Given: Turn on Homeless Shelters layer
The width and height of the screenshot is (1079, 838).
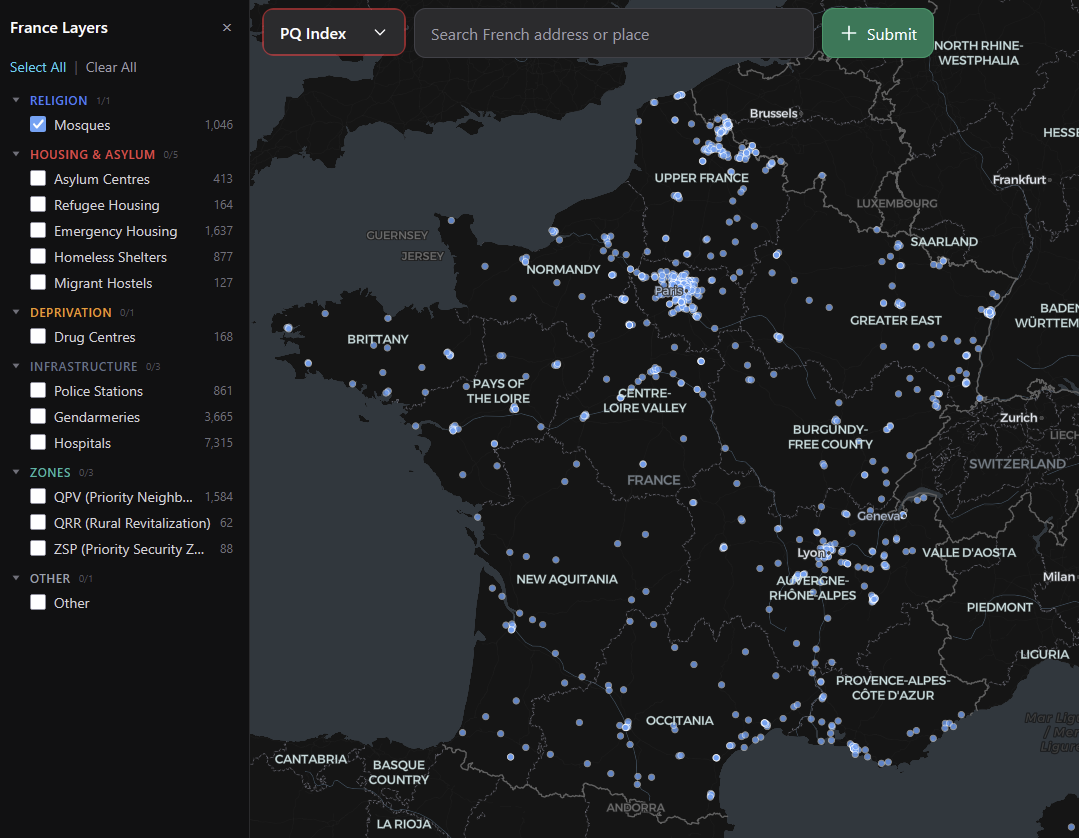Looking at the screenshot, I should pyautogui.click(x=39, y=257).
